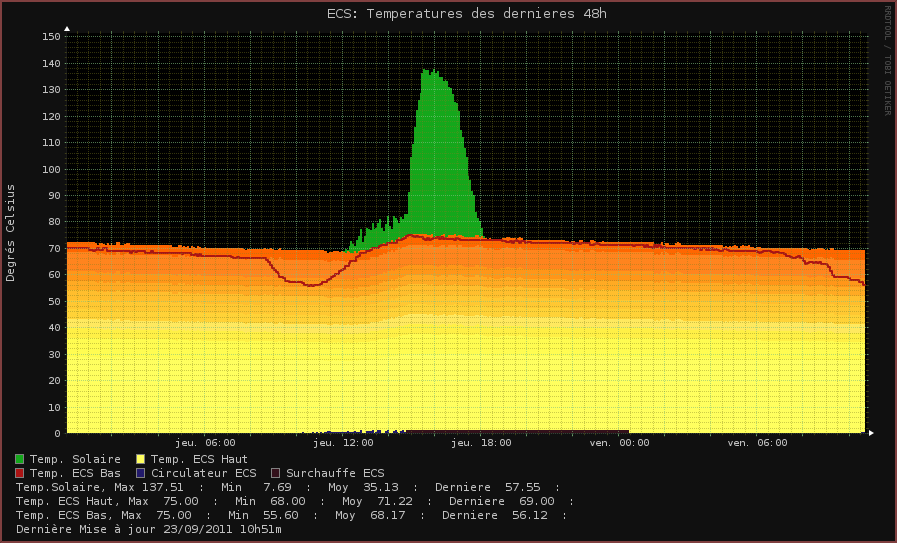Click the ven. 06:00 time label
This screenshot has width=897, height=543.
pos(757,442)
